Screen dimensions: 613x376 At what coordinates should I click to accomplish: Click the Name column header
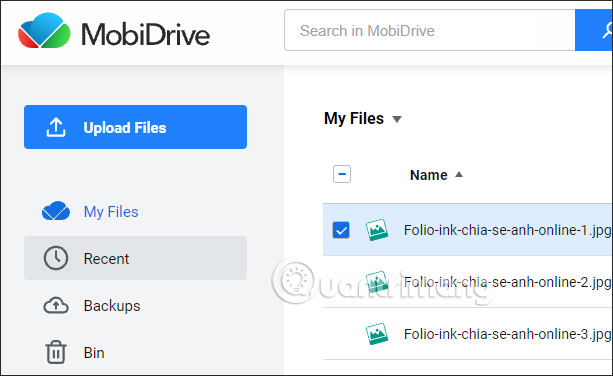[x=428, y=175]
